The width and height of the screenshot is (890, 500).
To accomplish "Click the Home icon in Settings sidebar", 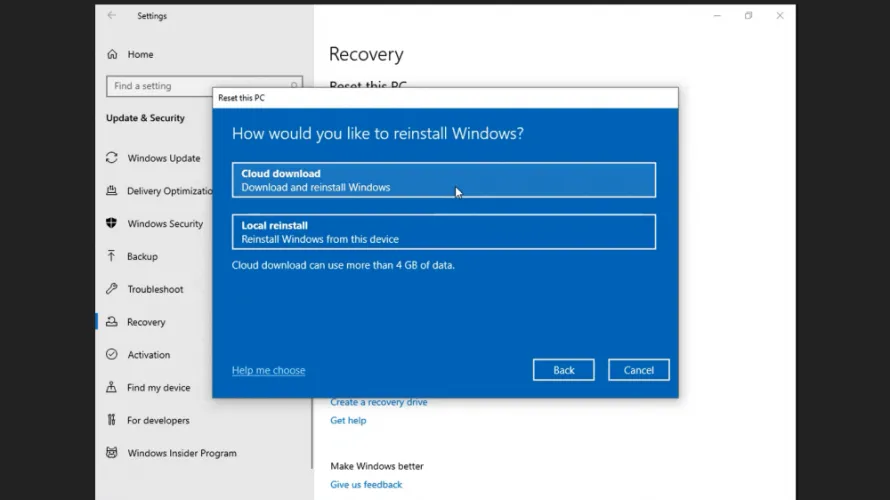I will click(112, 54).
